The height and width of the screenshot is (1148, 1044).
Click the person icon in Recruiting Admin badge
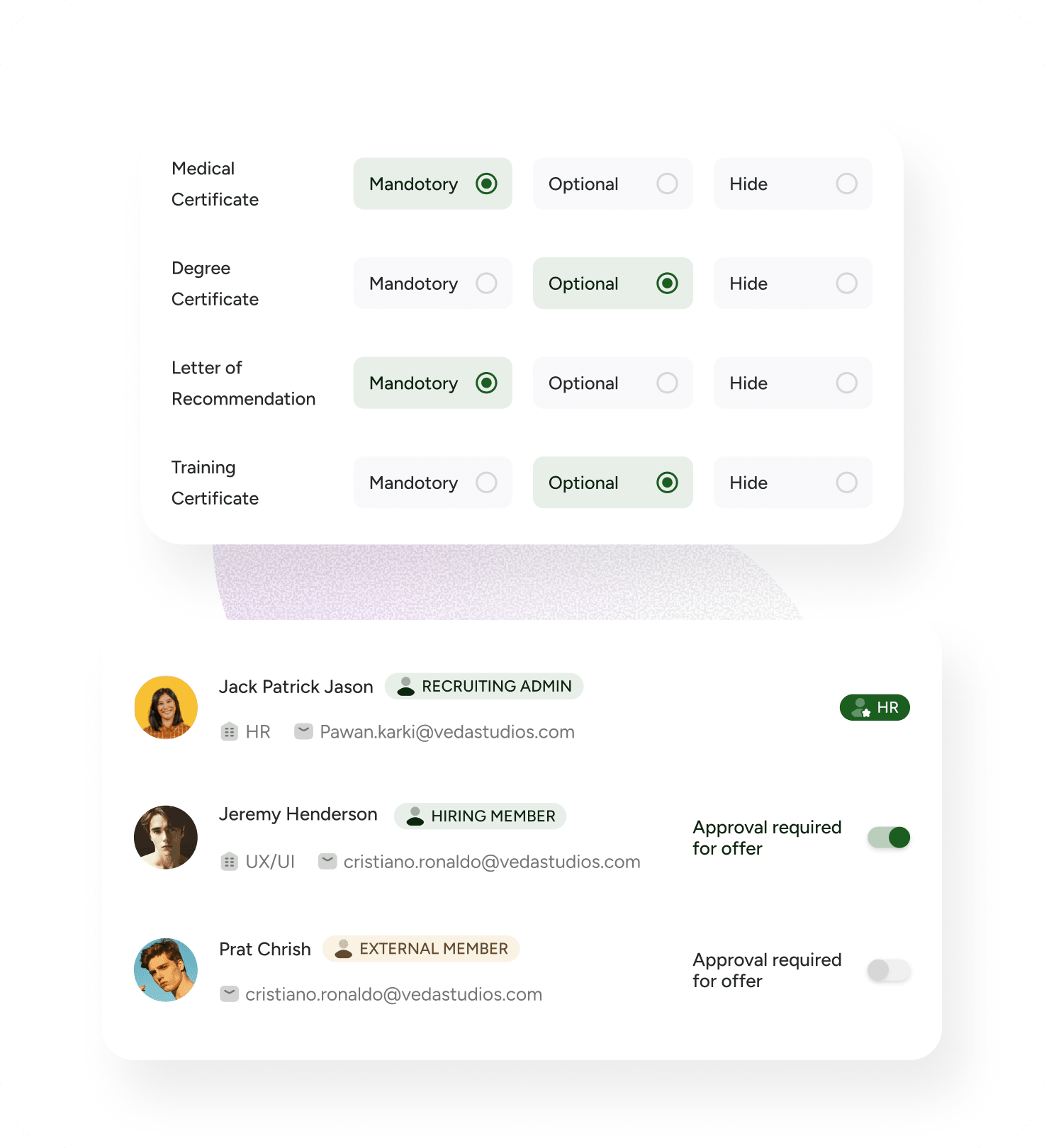coord(405,686)
